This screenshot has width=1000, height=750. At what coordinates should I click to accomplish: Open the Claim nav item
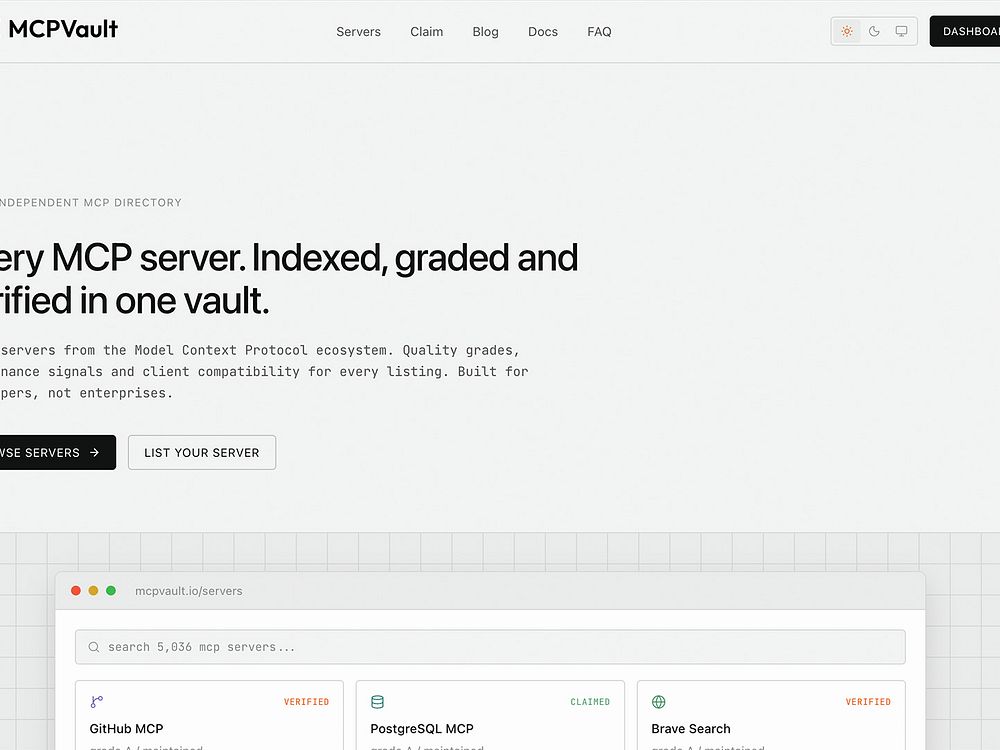click(x=427, y=31)
